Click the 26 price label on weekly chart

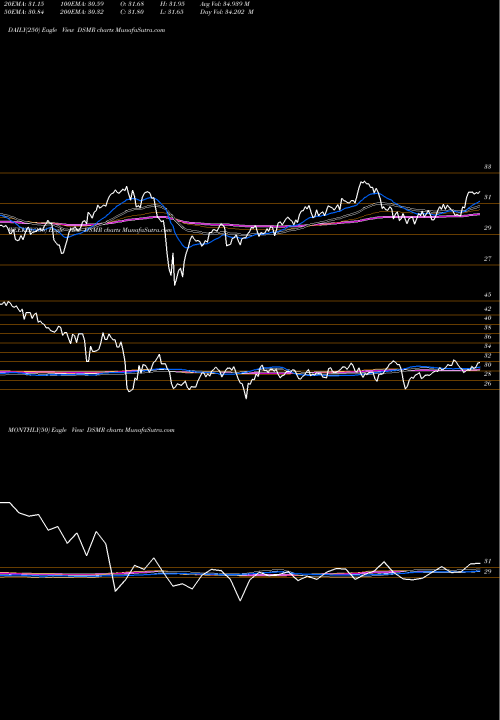click(487, 384)
